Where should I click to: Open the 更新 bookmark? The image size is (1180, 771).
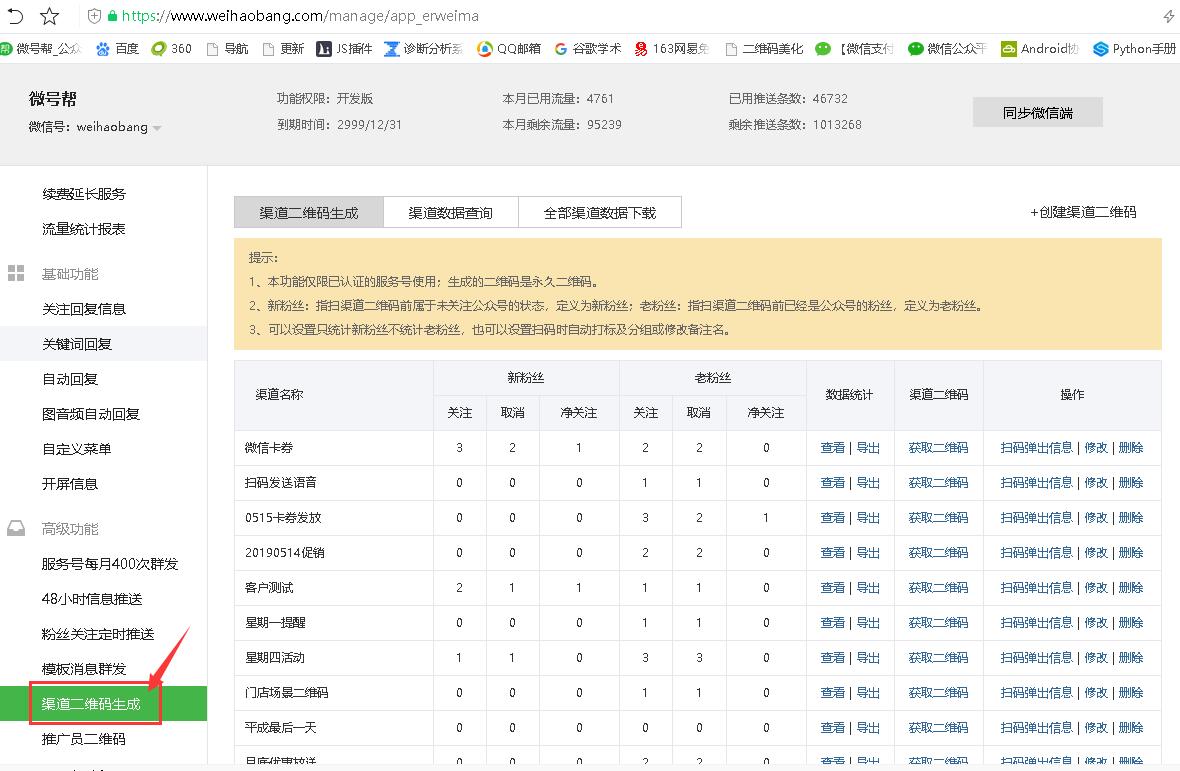(x=283, y=49)
